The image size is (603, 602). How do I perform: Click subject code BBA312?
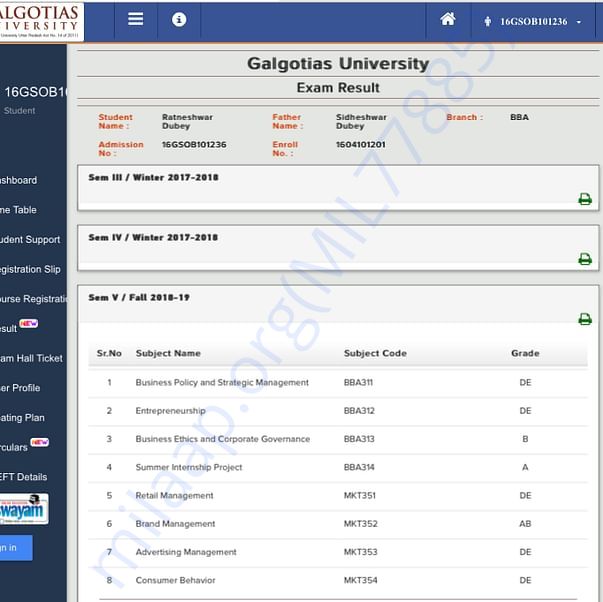pos(359,411)
